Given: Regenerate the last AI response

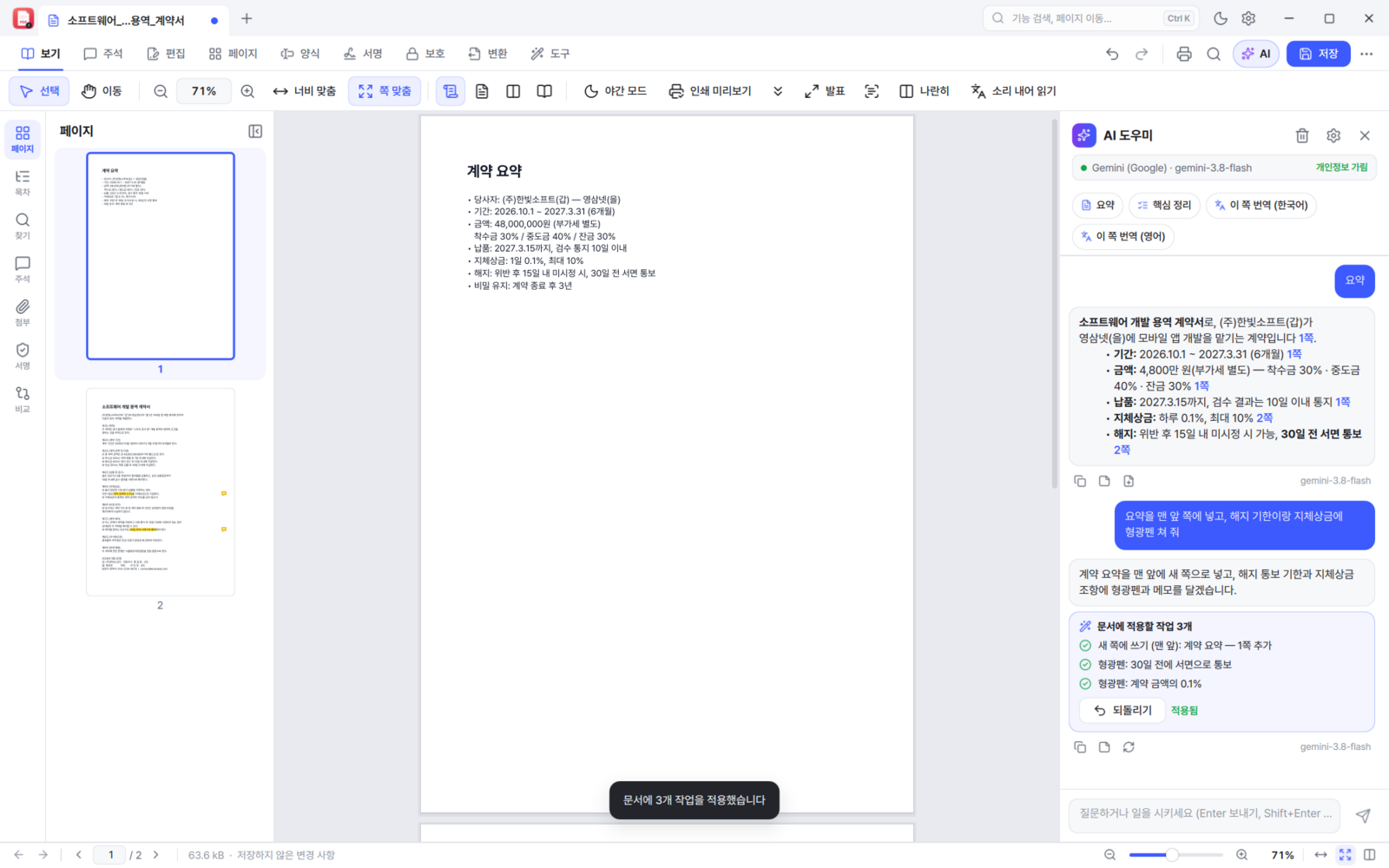Looking at the screenshot, I should [1129, 746].
